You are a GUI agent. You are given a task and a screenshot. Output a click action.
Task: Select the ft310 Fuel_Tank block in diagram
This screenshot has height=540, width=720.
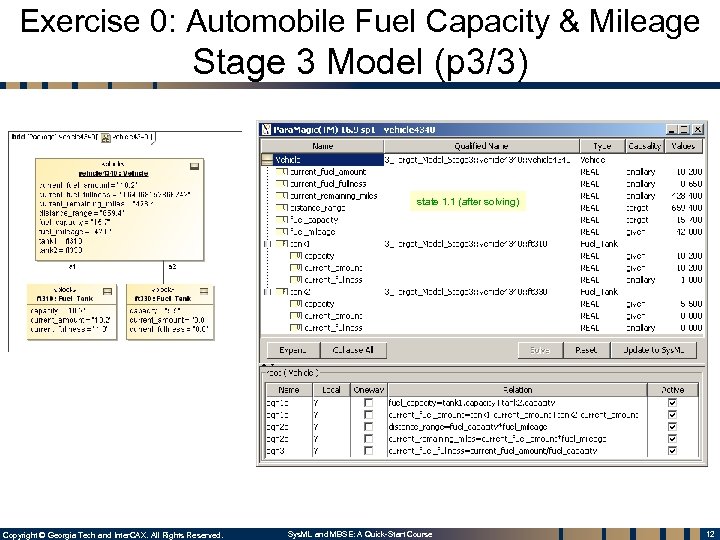[x=72, y=312]
